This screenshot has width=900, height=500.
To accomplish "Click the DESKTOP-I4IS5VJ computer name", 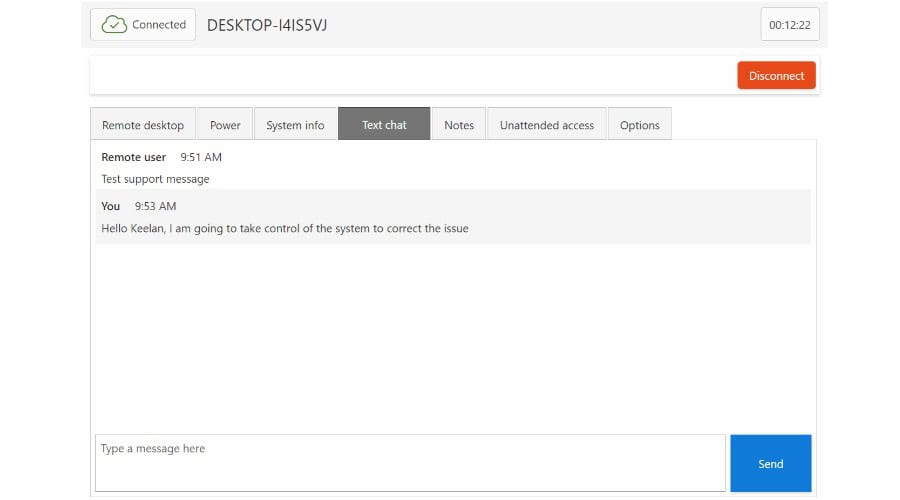I will pos(267,25).
